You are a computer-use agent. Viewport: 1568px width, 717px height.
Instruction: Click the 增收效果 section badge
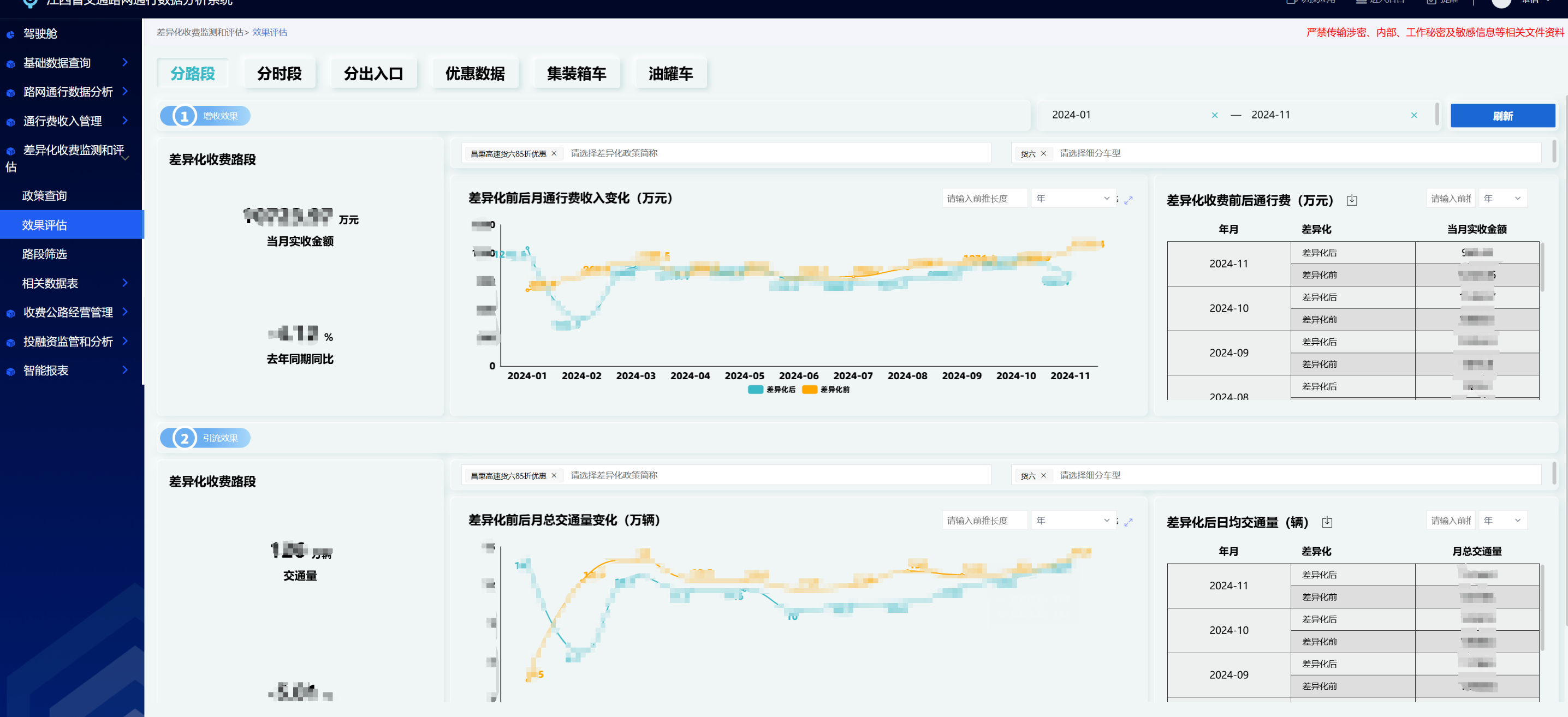point(205,116)
